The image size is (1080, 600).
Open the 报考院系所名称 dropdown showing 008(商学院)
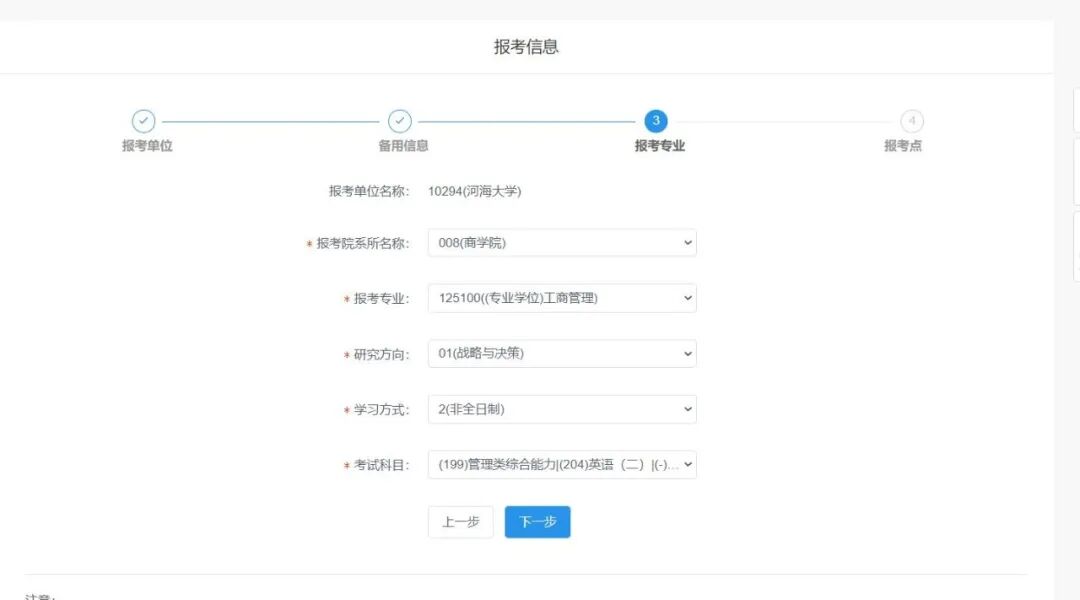coord(562,242)
